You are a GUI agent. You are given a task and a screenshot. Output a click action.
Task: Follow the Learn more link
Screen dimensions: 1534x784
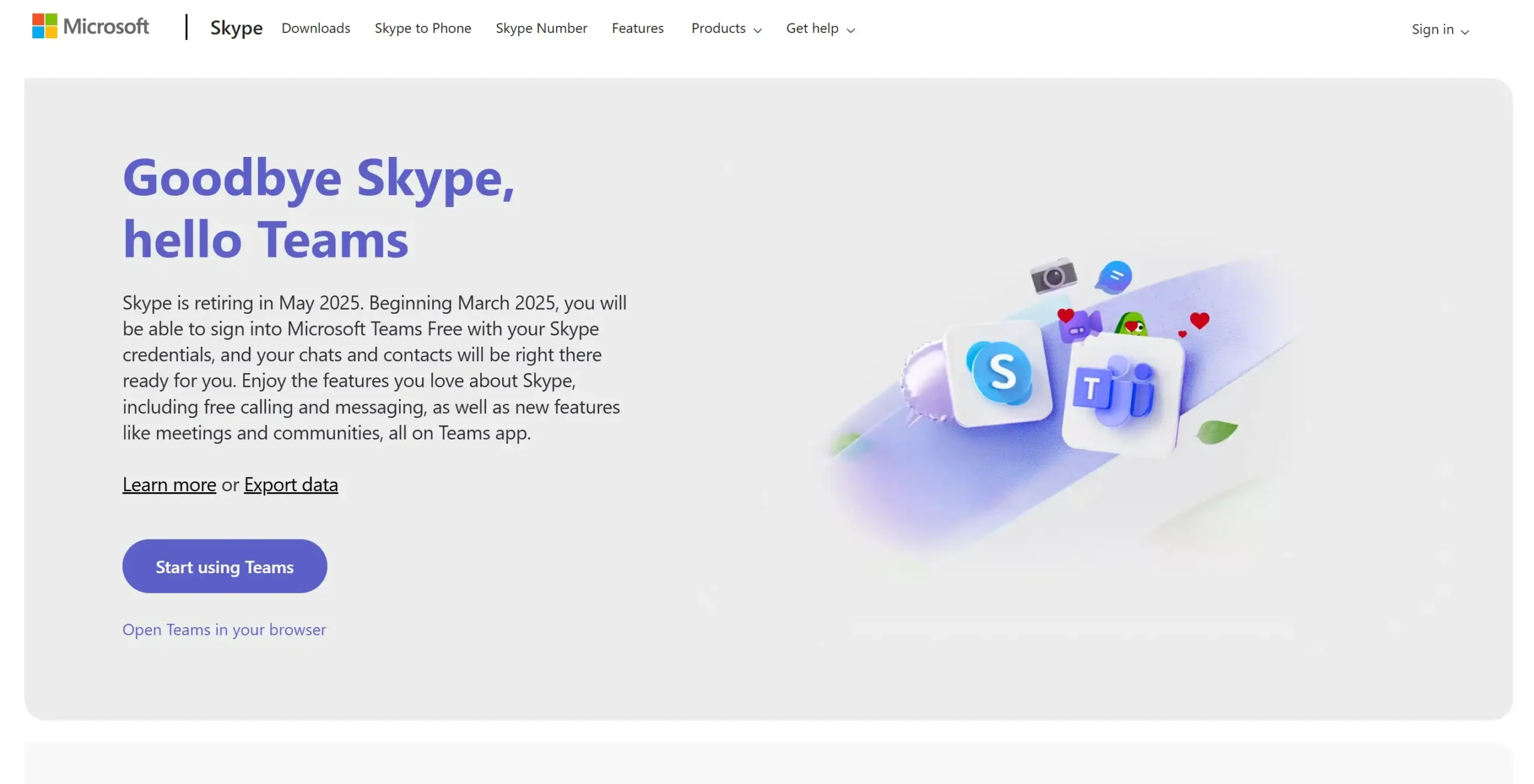[x=169, y=484]
